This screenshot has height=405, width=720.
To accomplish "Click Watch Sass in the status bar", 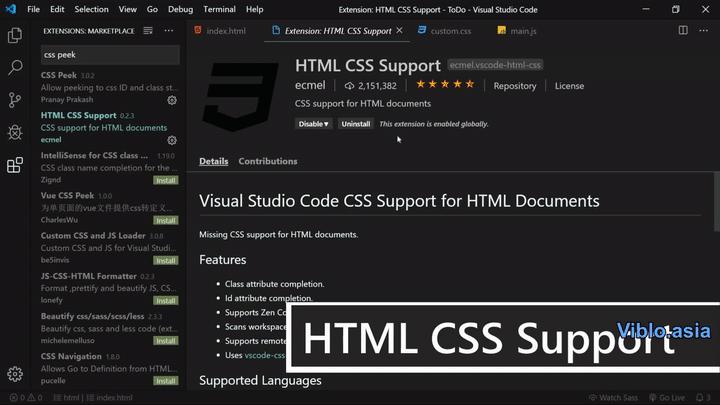I will (613, 398).
